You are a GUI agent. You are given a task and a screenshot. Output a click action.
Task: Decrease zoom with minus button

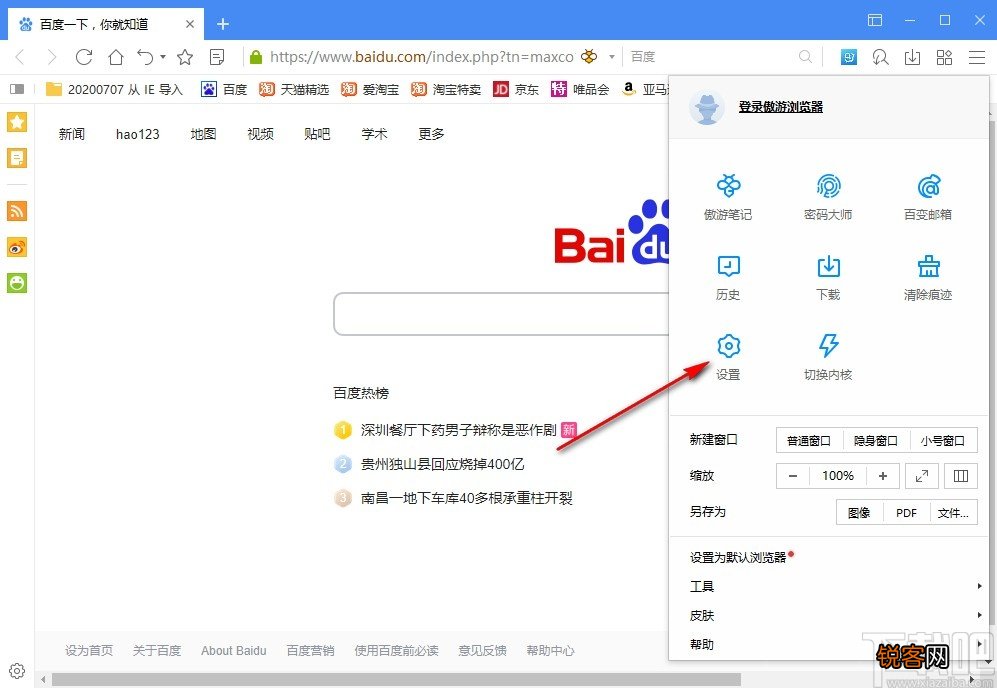coord(793,476)
